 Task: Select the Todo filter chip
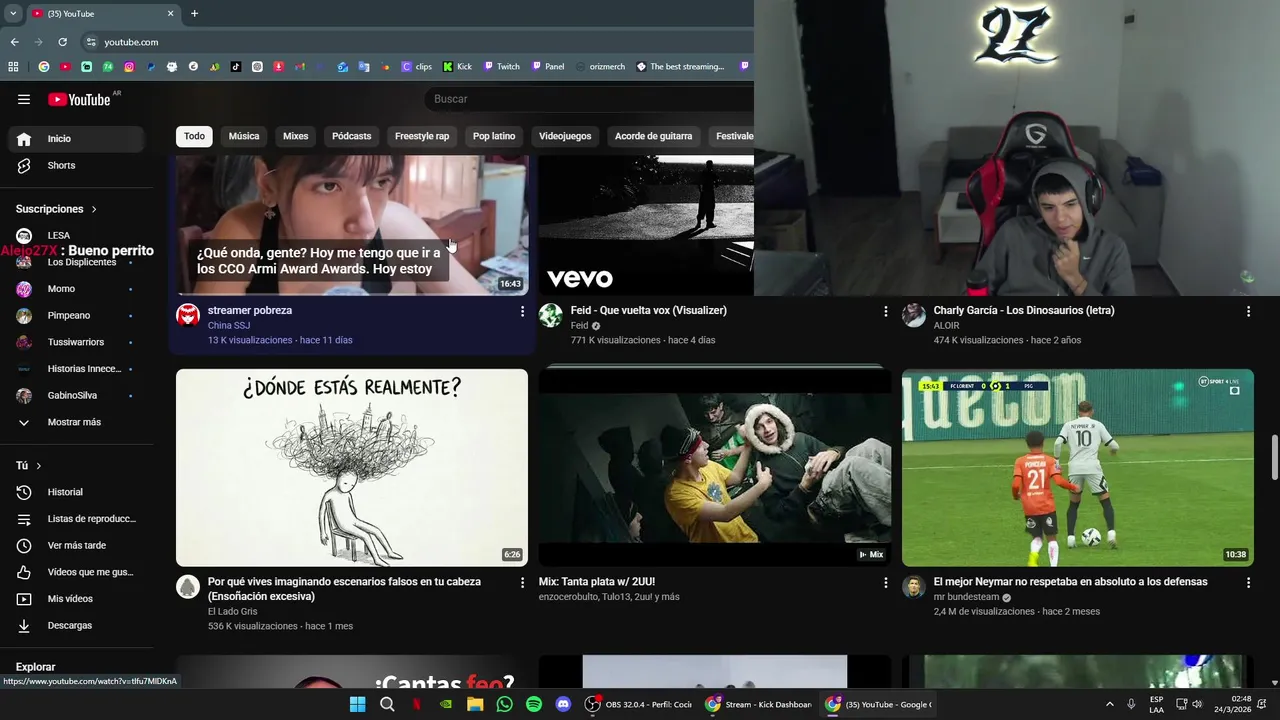click(x=194, y=136)
